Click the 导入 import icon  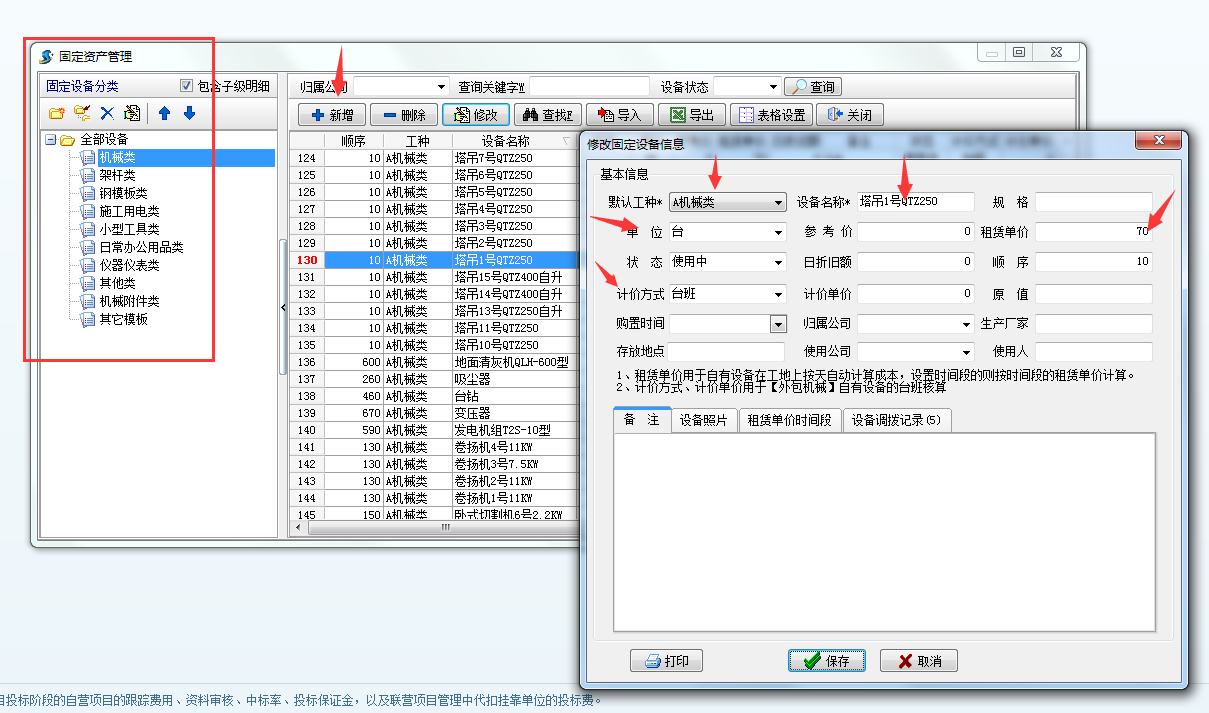click(x=619, y=113)
